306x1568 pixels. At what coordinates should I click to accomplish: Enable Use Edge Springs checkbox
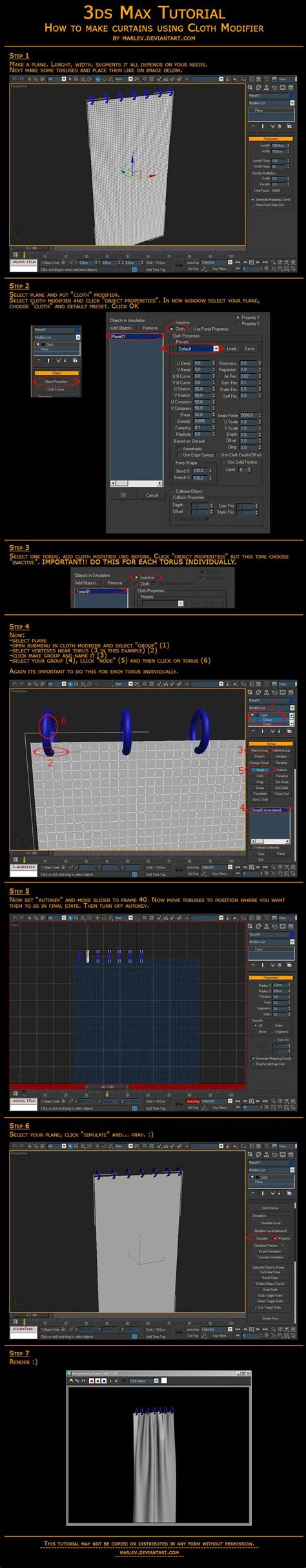(x=179, y=455)
